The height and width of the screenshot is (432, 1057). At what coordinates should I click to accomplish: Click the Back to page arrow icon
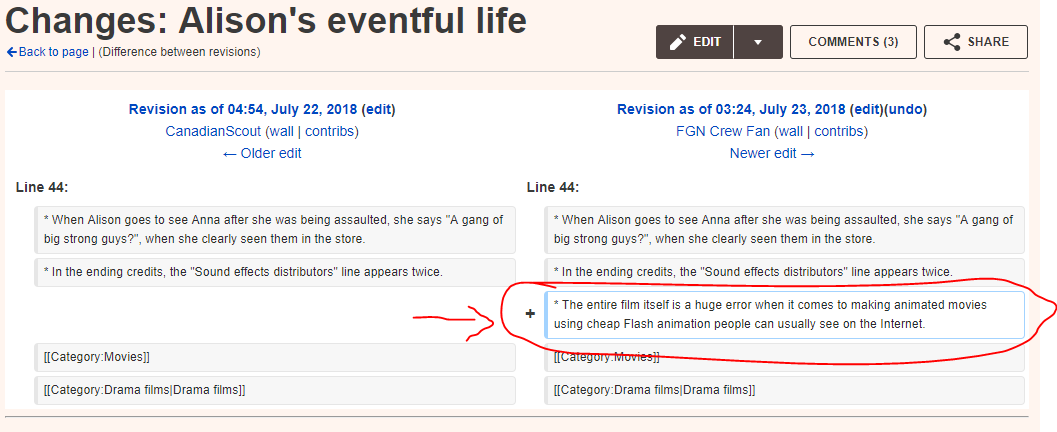[11, 52]
